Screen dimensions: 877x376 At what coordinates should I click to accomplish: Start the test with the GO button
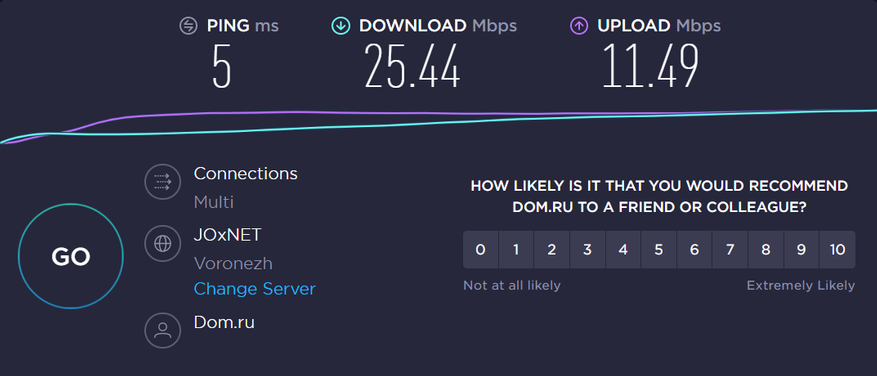tap(71, 256)
